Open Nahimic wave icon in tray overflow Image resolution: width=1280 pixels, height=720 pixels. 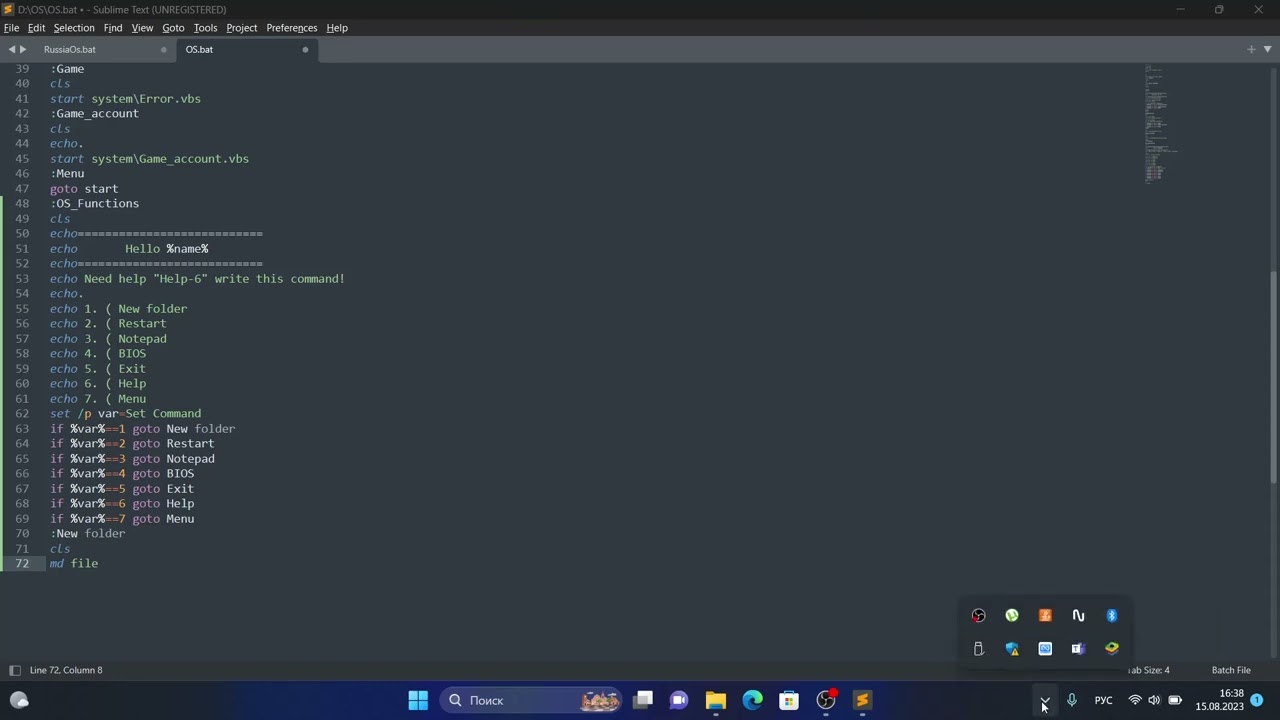pos(1078,616)
